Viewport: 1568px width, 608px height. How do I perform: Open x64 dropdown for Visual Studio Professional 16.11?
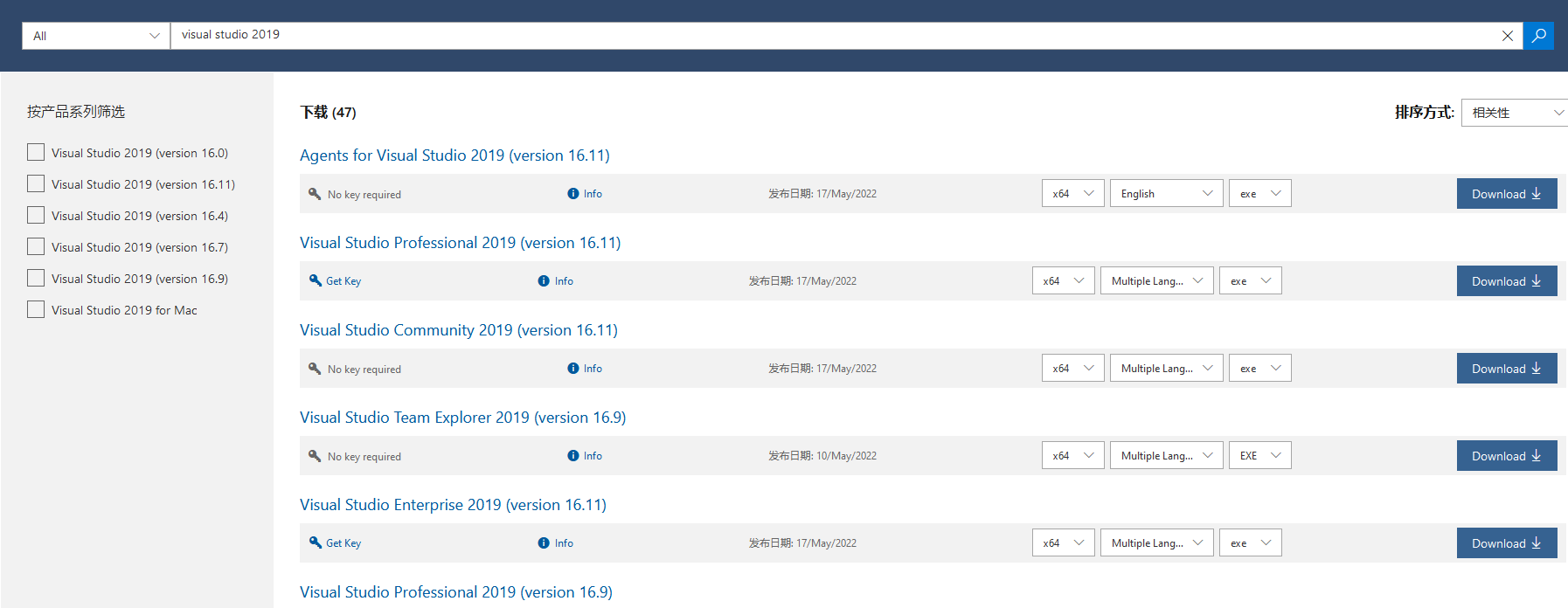click(x=1063, y=280)
